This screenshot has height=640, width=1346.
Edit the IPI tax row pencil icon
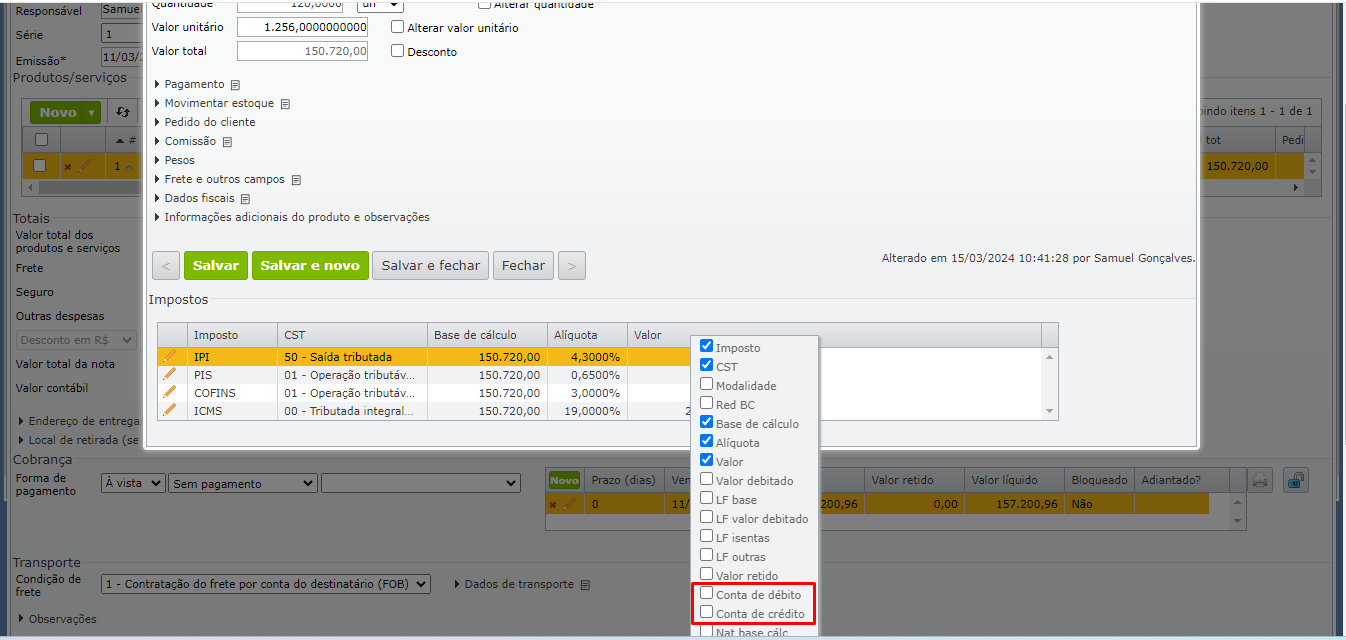click(170, 356)
